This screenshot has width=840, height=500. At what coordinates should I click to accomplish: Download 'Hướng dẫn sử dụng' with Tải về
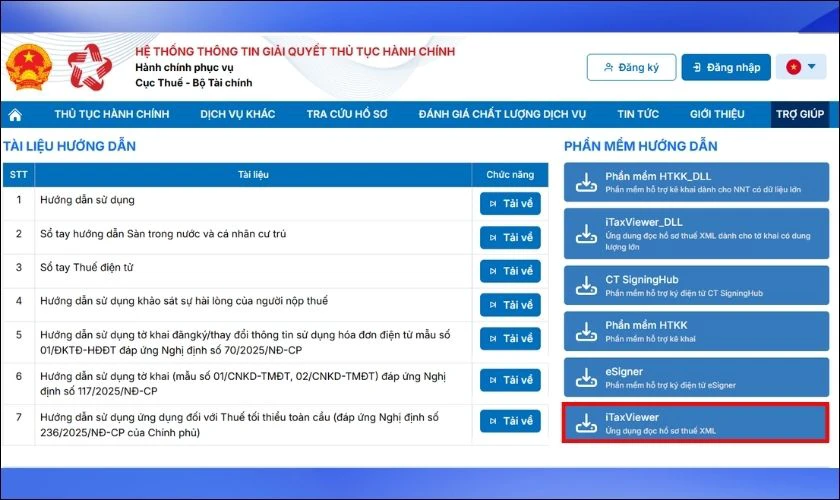pos(510,204)
